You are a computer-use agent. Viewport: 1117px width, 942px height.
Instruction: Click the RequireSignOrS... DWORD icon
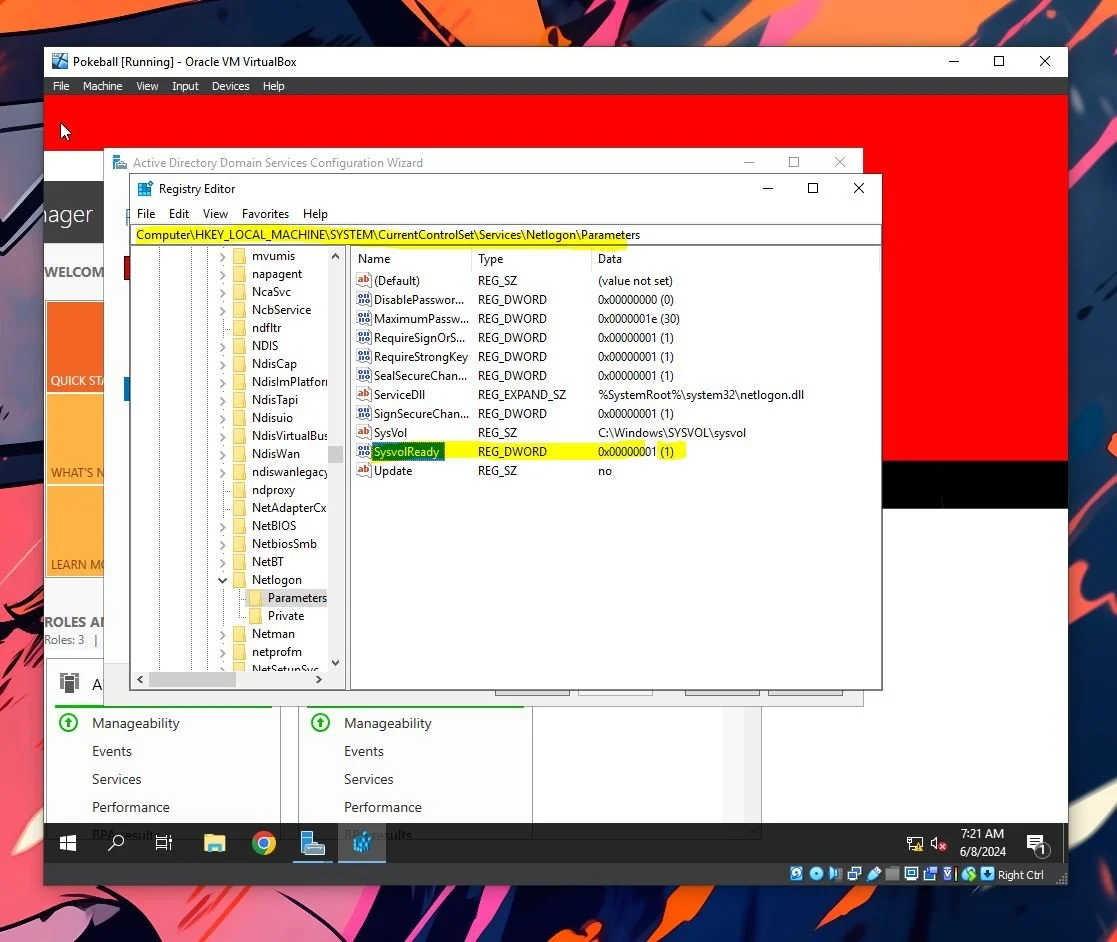click(x=364, y=337)
